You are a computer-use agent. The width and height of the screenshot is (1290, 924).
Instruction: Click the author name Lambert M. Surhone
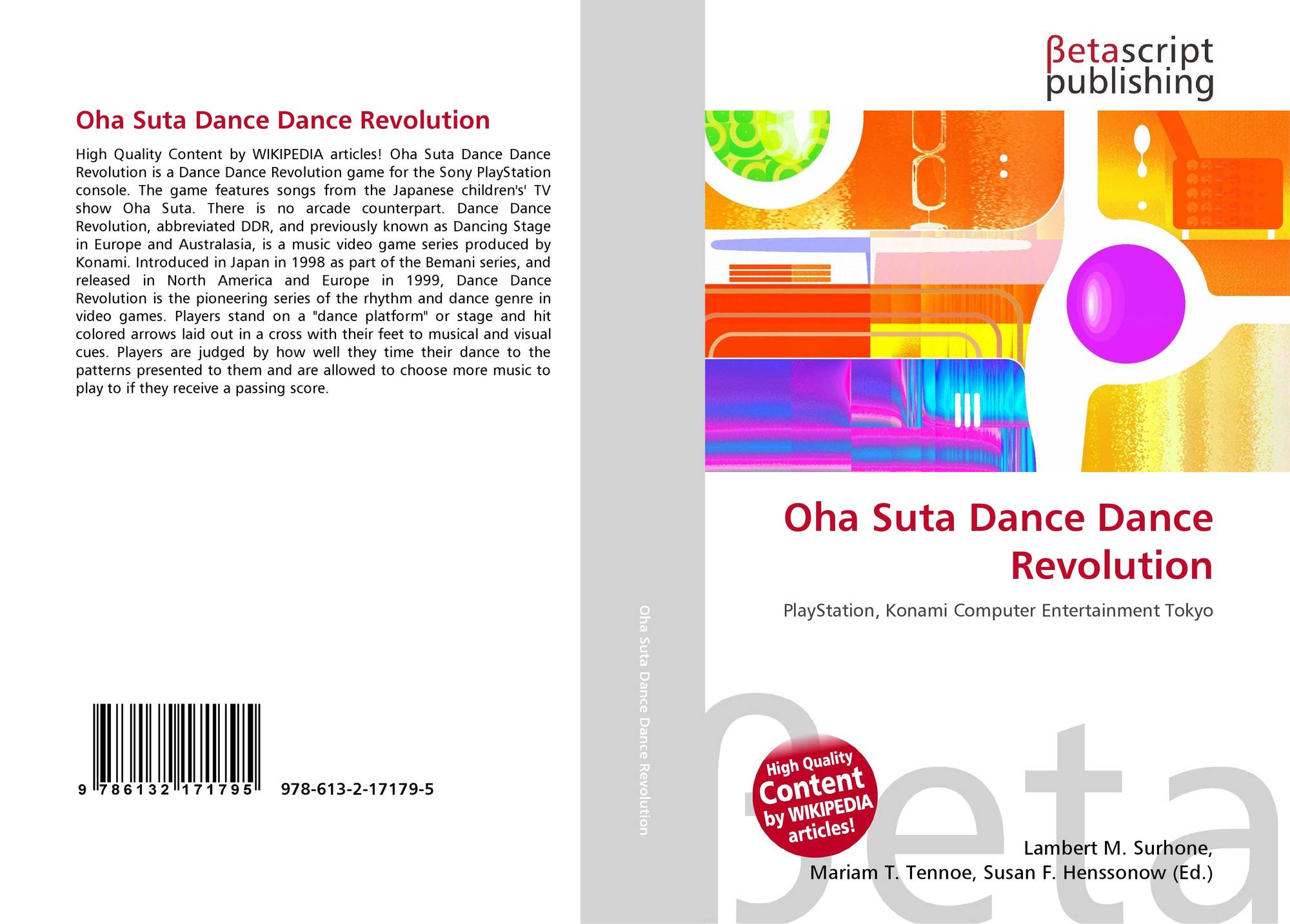click(1117, 848)
